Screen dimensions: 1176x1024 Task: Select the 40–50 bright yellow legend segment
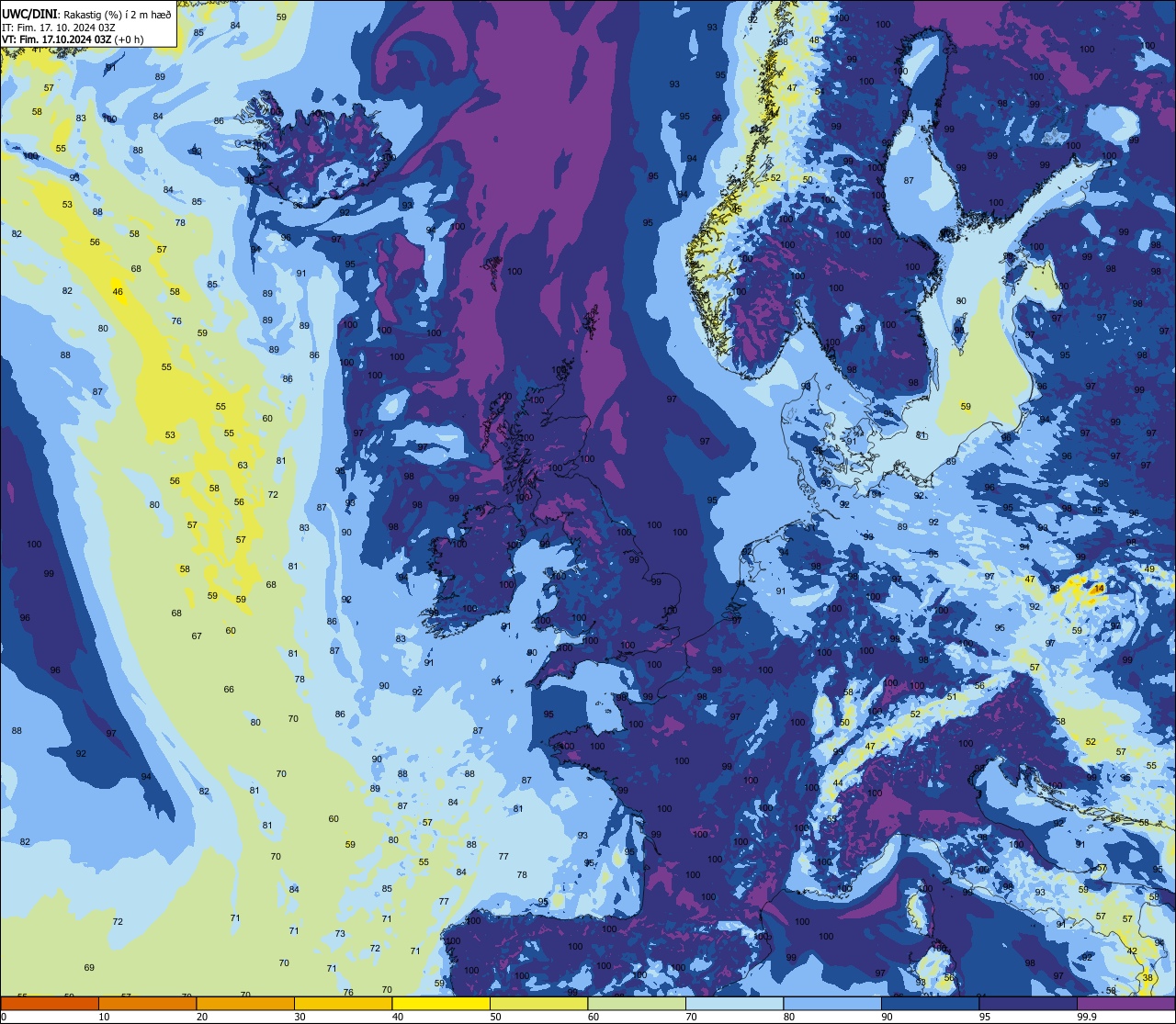[441, 1004]
